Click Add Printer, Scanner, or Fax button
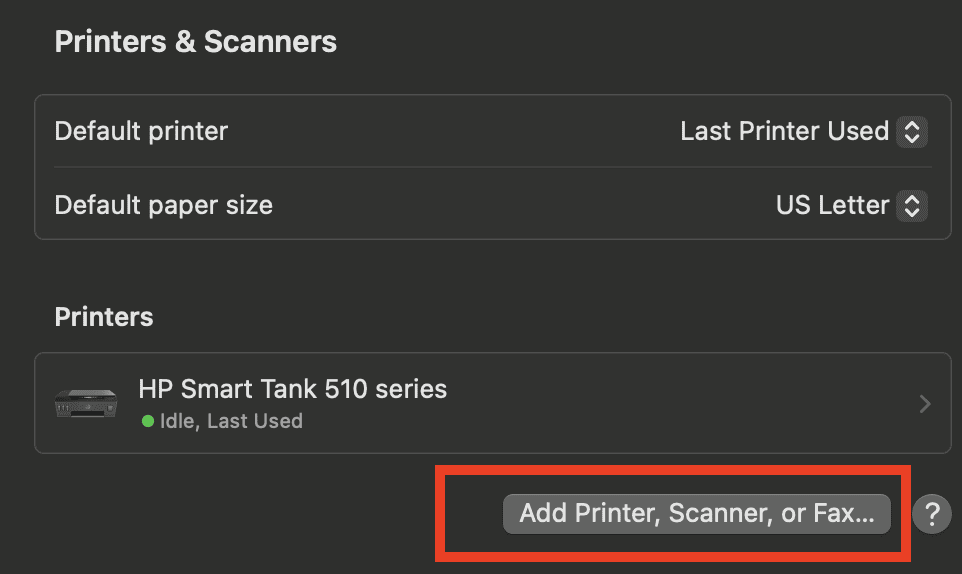 696,514
